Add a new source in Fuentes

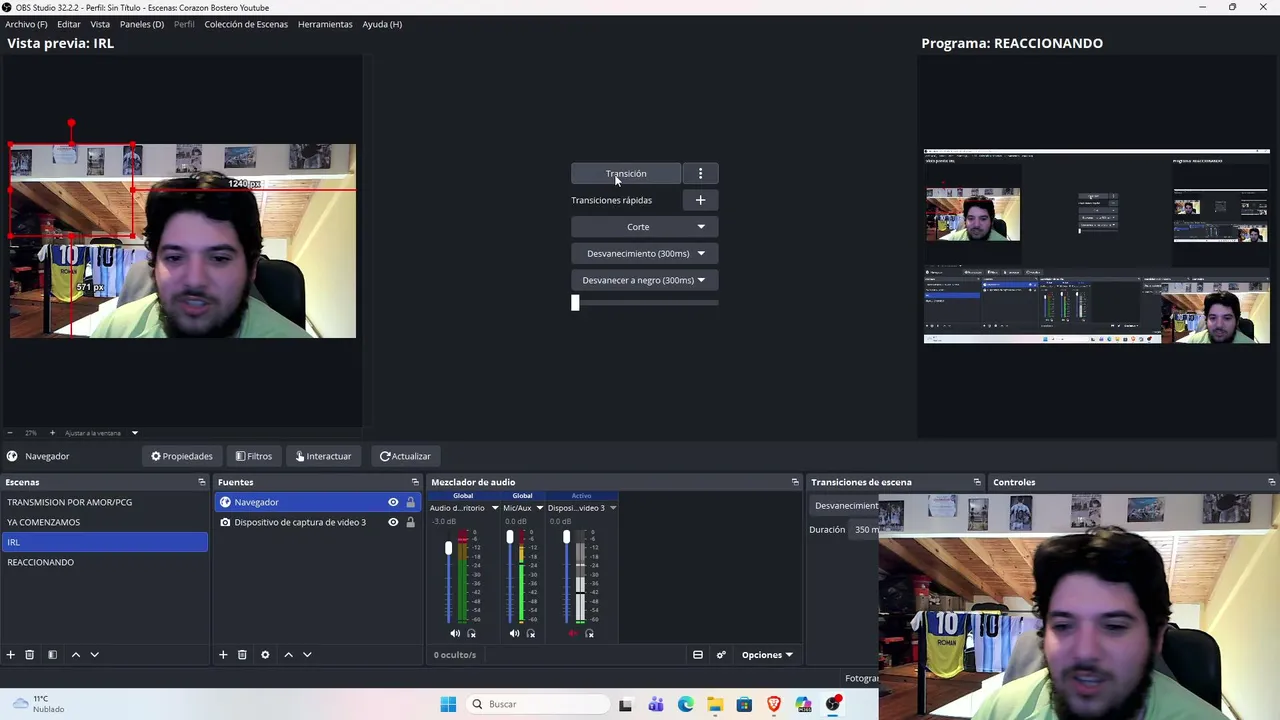tap(223, 655)
